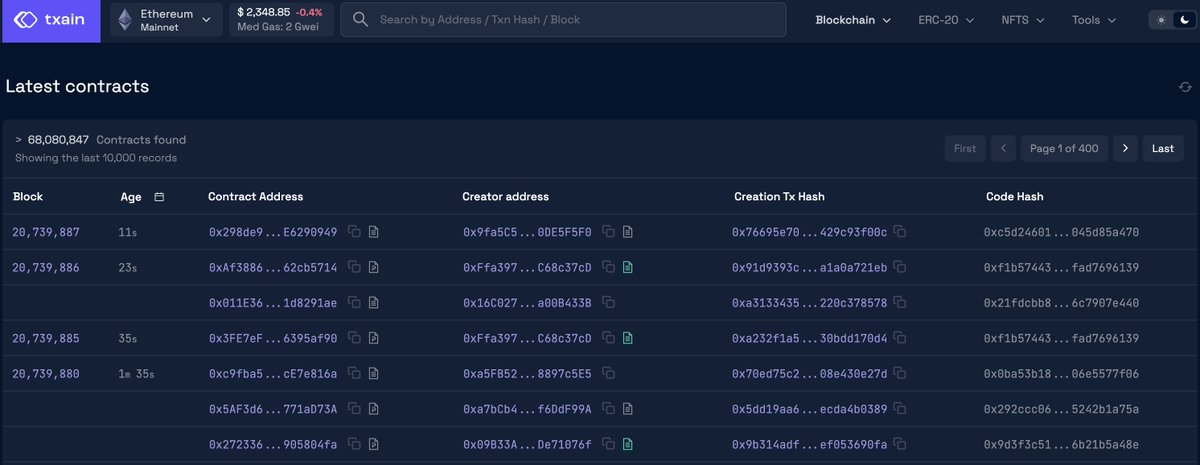Click contract icon next to creator 0x9fa5C5...0DE5F5F0
The image size is (1200, 465).
coord(628,232)
